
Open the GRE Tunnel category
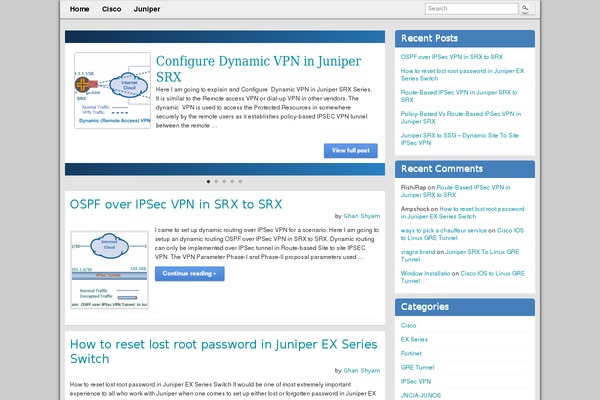417,367
